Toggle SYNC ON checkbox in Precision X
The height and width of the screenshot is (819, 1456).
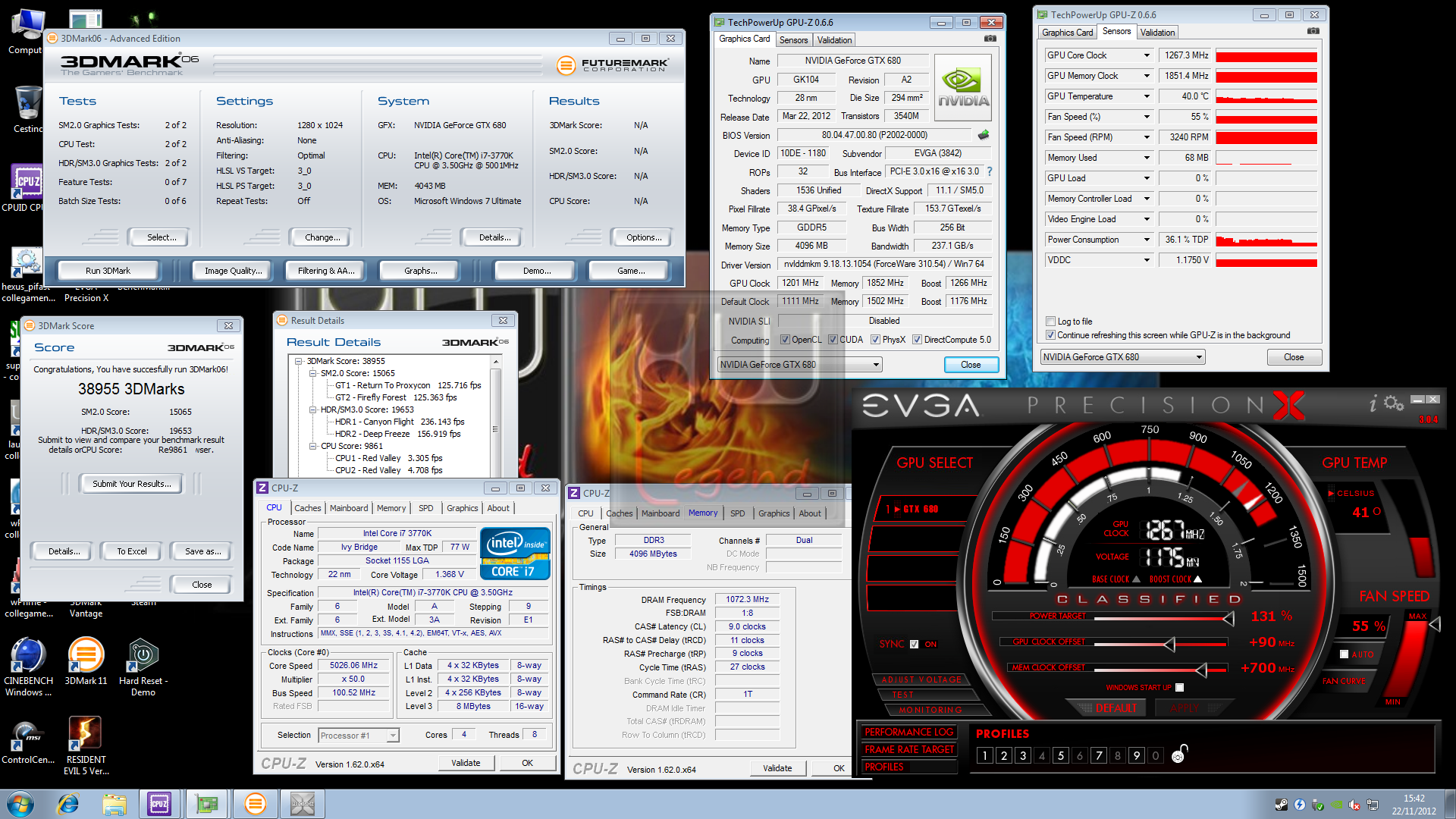[x=914, y=645]
